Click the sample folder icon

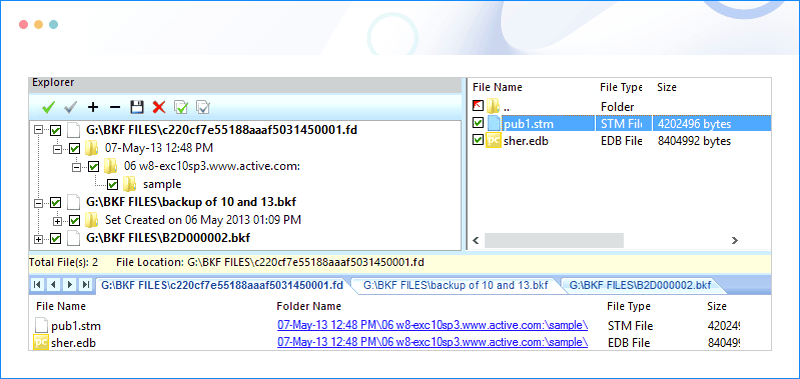129,184
